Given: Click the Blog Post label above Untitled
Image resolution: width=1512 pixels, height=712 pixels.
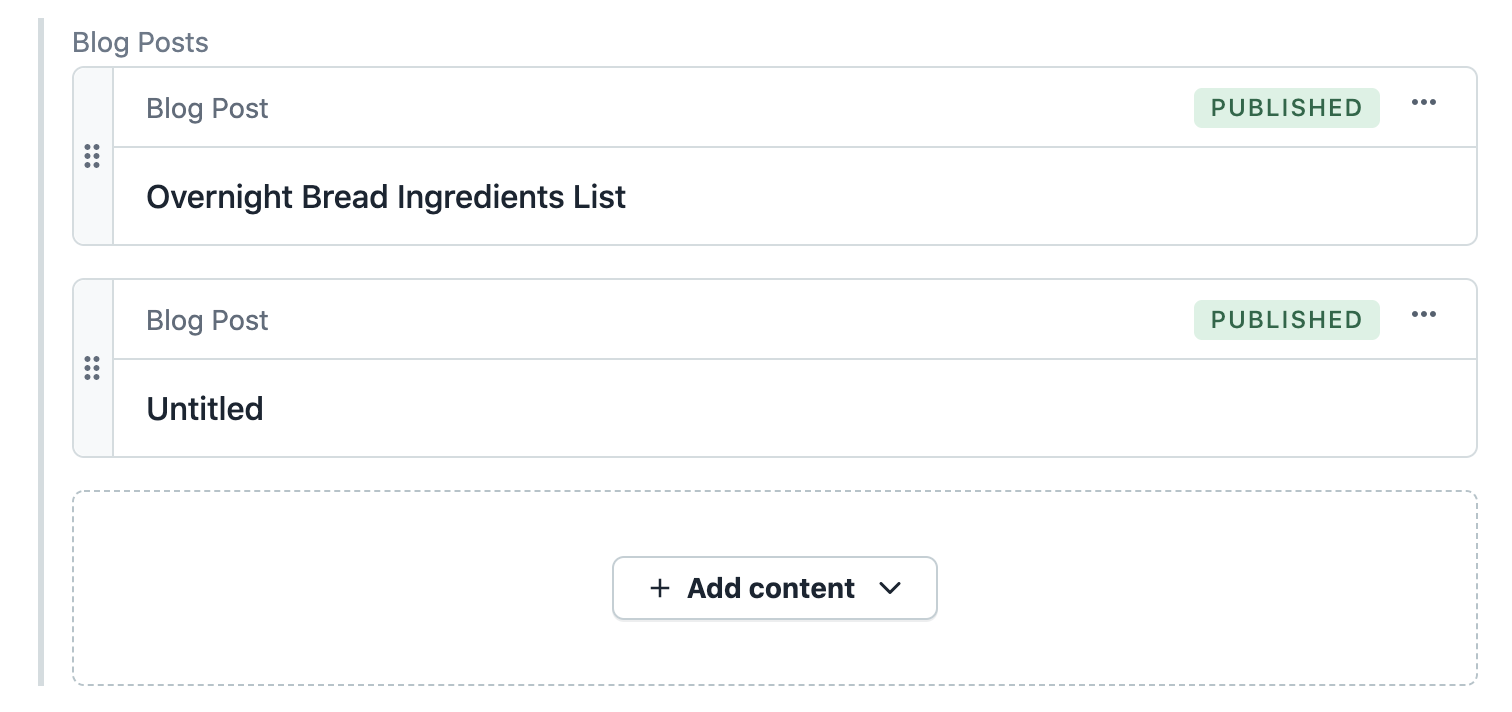Looking at the screenshot, I should pos(207,320).
